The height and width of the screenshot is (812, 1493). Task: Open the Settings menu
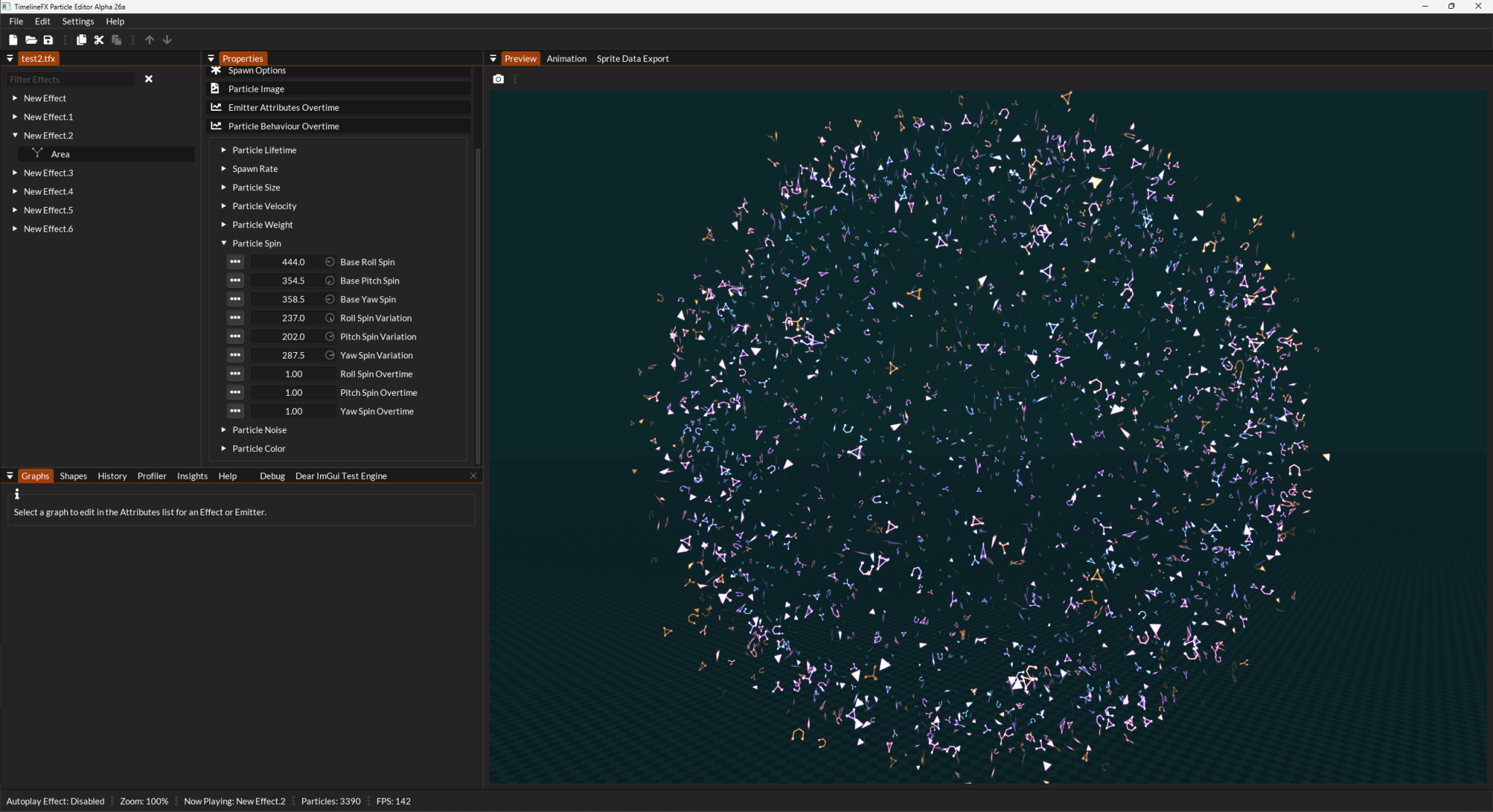77,21
